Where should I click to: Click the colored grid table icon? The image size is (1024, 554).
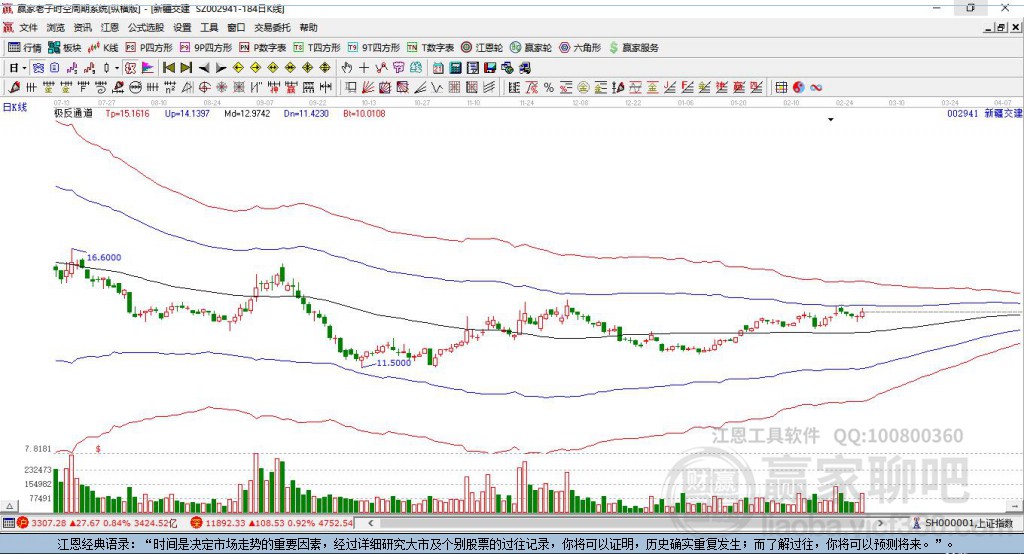click(x=781, y=88)
